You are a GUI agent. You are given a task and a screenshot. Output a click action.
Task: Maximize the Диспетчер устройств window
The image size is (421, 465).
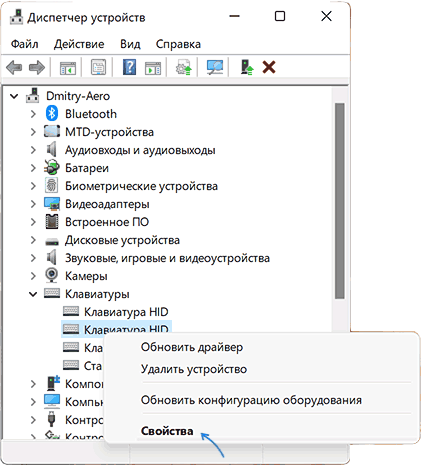pyautogui.click(x=280, y=16)
